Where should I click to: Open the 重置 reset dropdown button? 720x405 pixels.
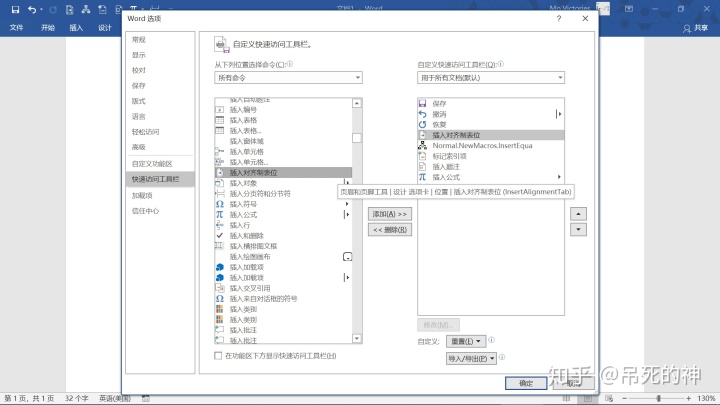tap(466, 341)
